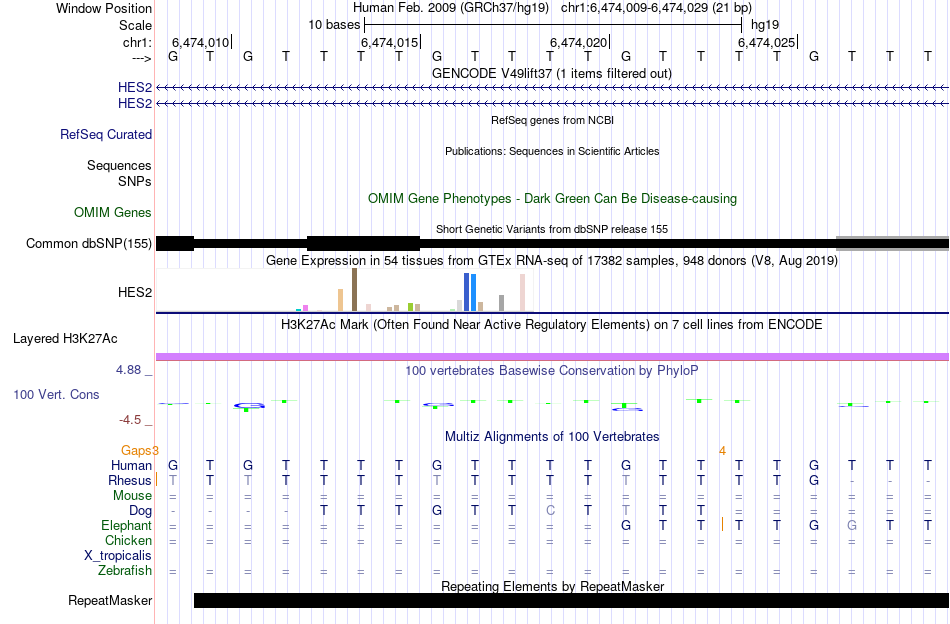
Task: Click the hg19 text beside the scale bar
Action: pyautogui.click(x=765, y=25)
